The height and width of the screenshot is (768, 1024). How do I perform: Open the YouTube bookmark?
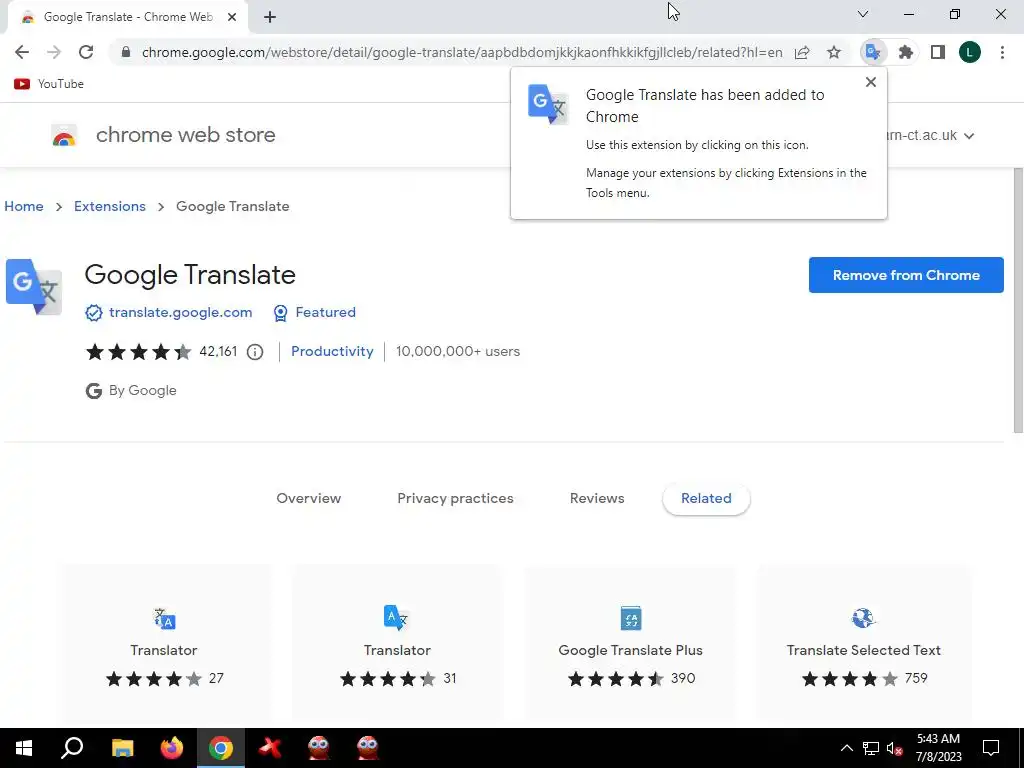coord(49,84)
